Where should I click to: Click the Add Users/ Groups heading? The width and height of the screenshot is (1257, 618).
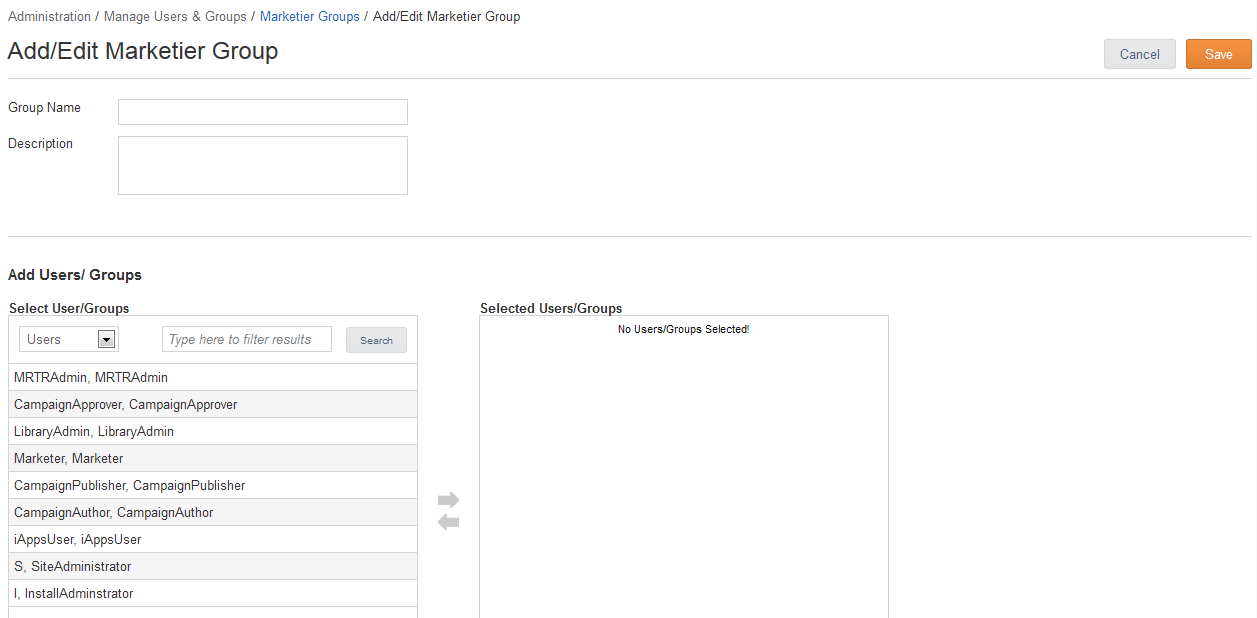click(x=75, y=275)
